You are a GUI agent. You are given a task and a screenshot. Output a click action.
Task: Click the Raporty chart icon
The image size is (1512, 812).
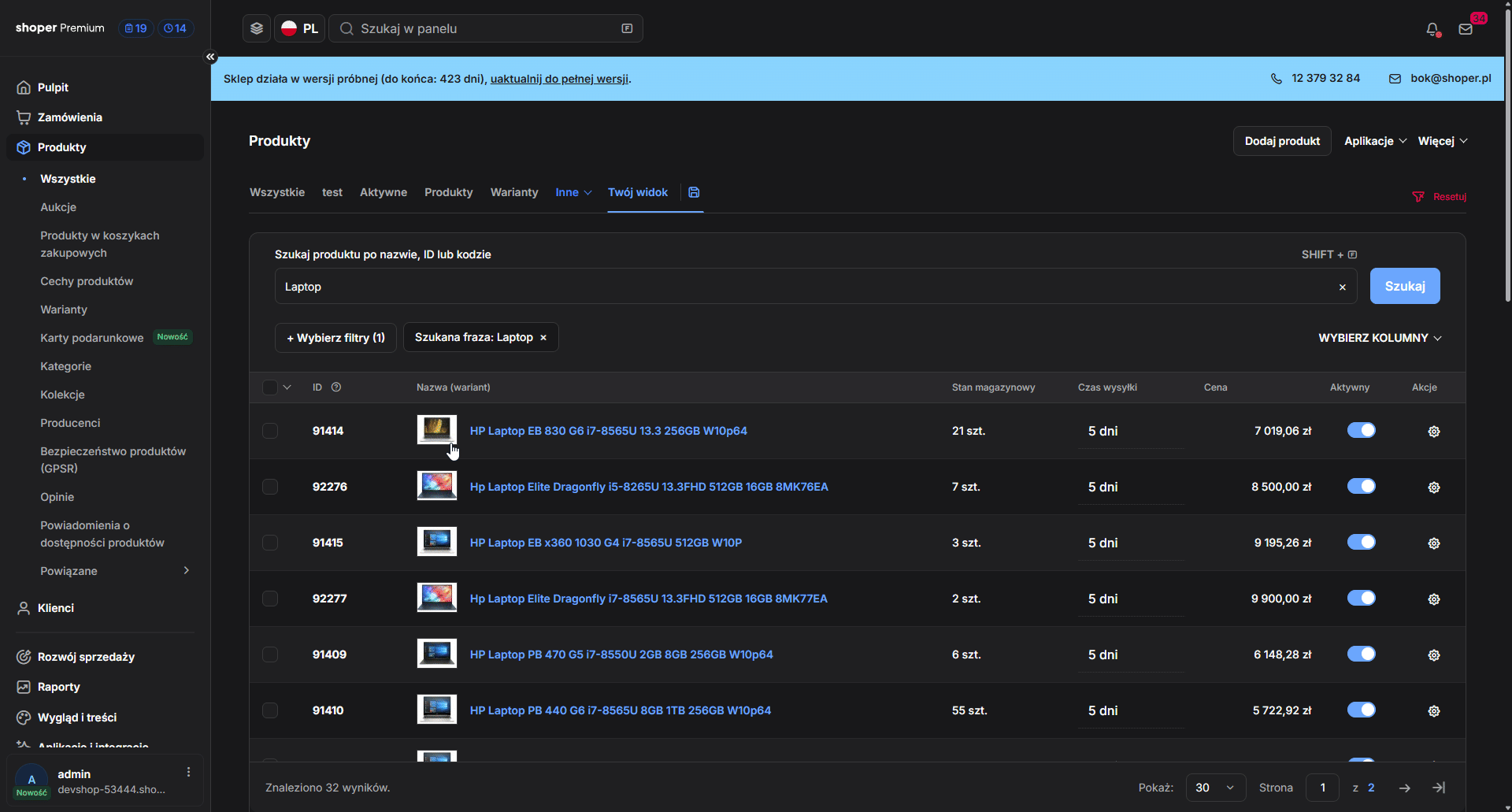tap(24, 687)
